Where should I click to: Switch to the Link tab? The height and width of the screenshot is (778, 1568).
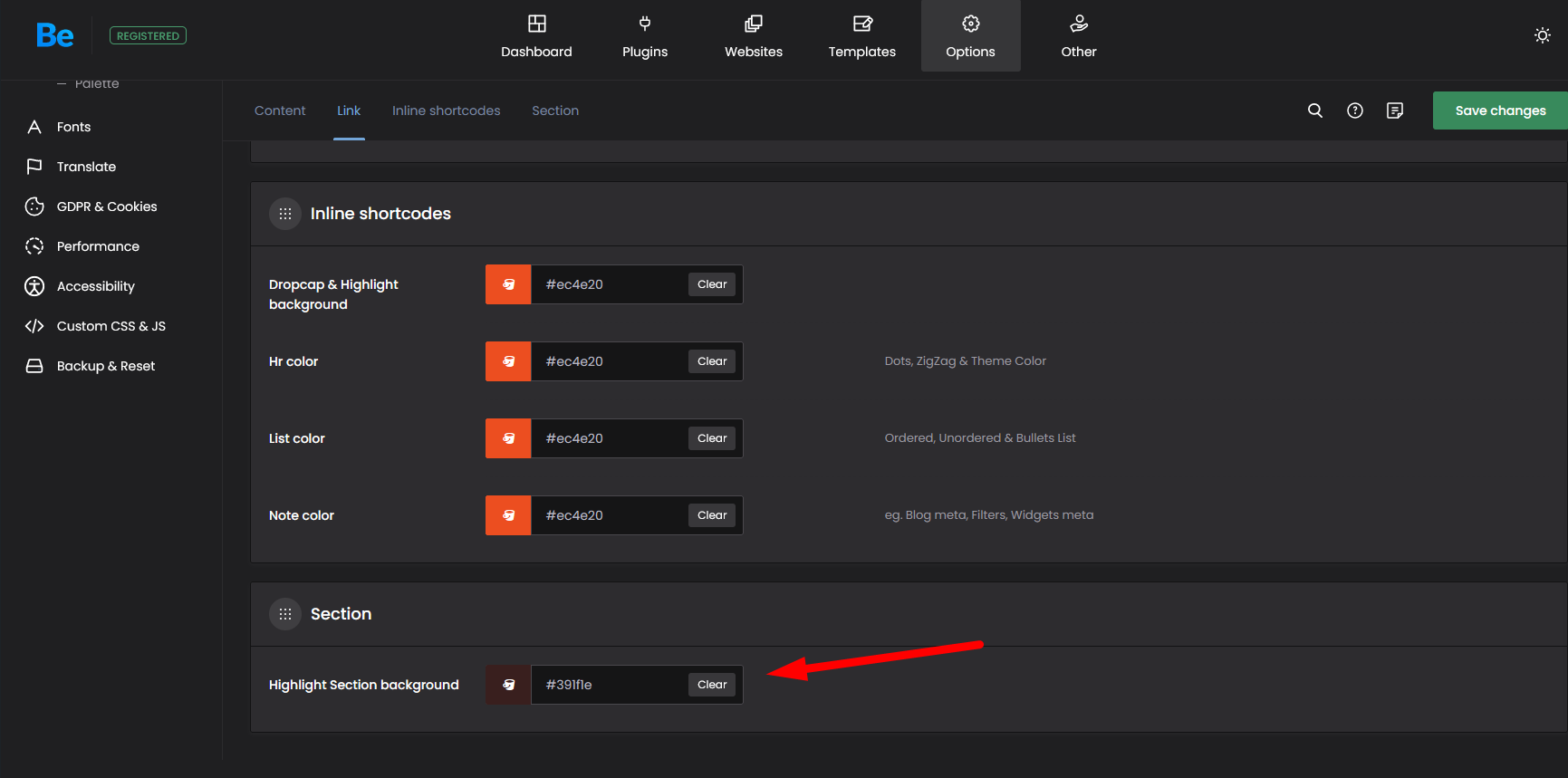click(349, 110)
